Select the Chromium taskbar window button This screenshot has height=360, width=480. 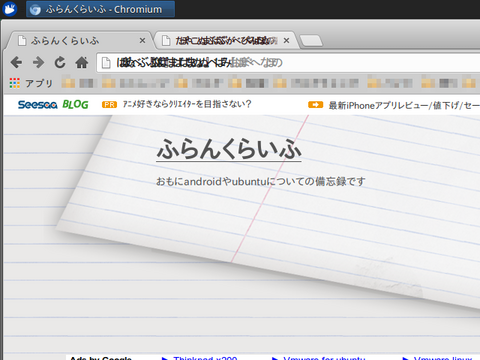[100, 9]
